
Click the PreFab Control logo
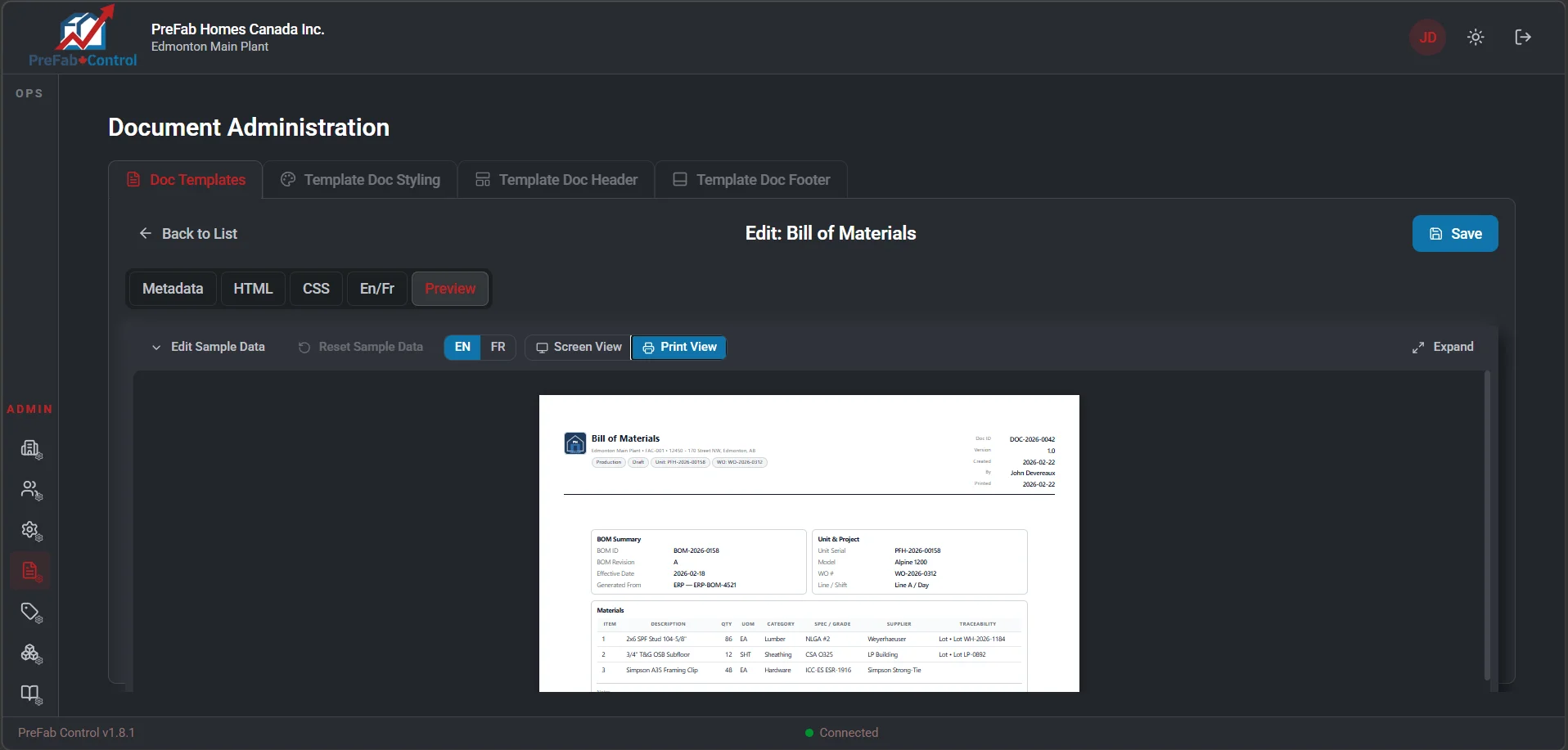tap(83, 37)
